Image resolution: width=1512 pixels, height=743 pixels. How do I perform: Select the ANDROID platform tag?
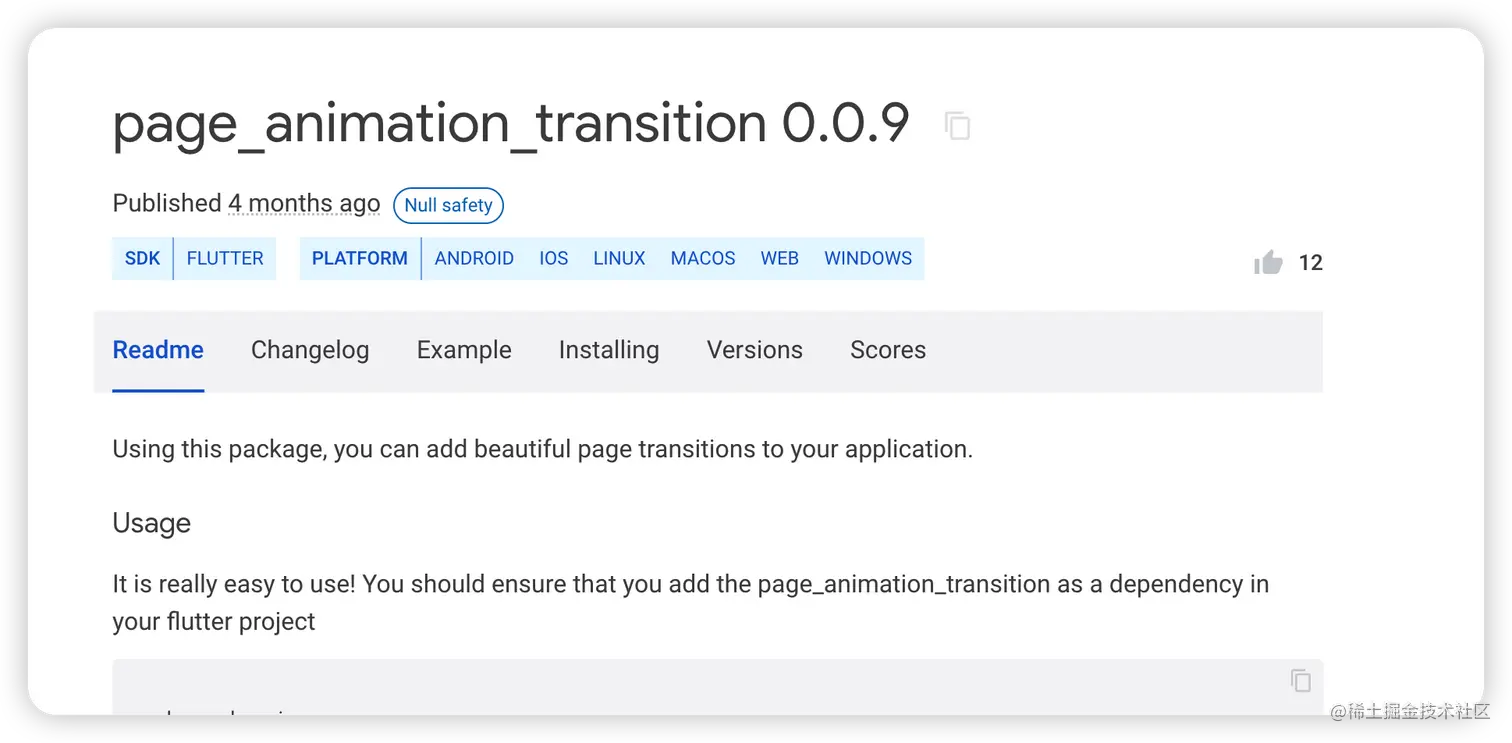[474, 258]
